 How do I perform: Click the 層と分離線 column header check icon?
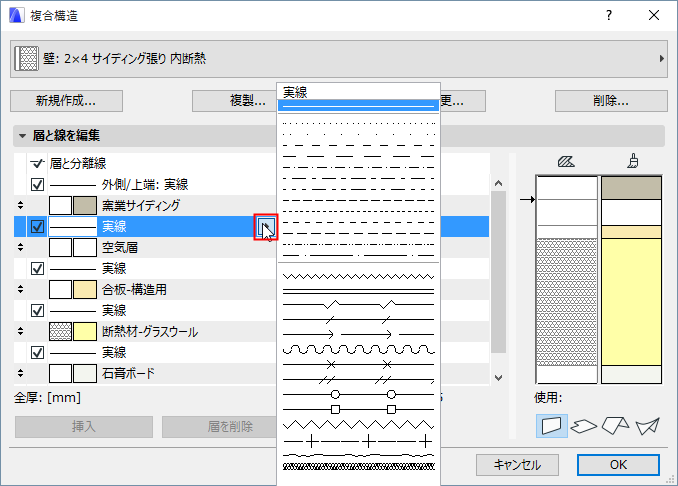37,163
